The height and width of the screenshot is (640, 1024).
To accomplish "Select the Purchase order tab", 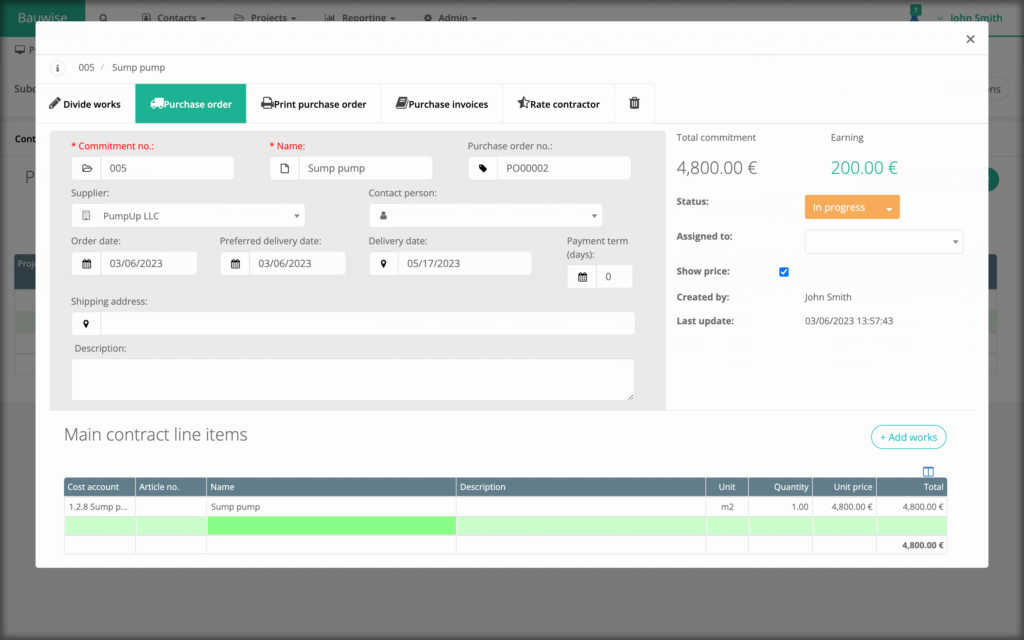I will [191, 103].
